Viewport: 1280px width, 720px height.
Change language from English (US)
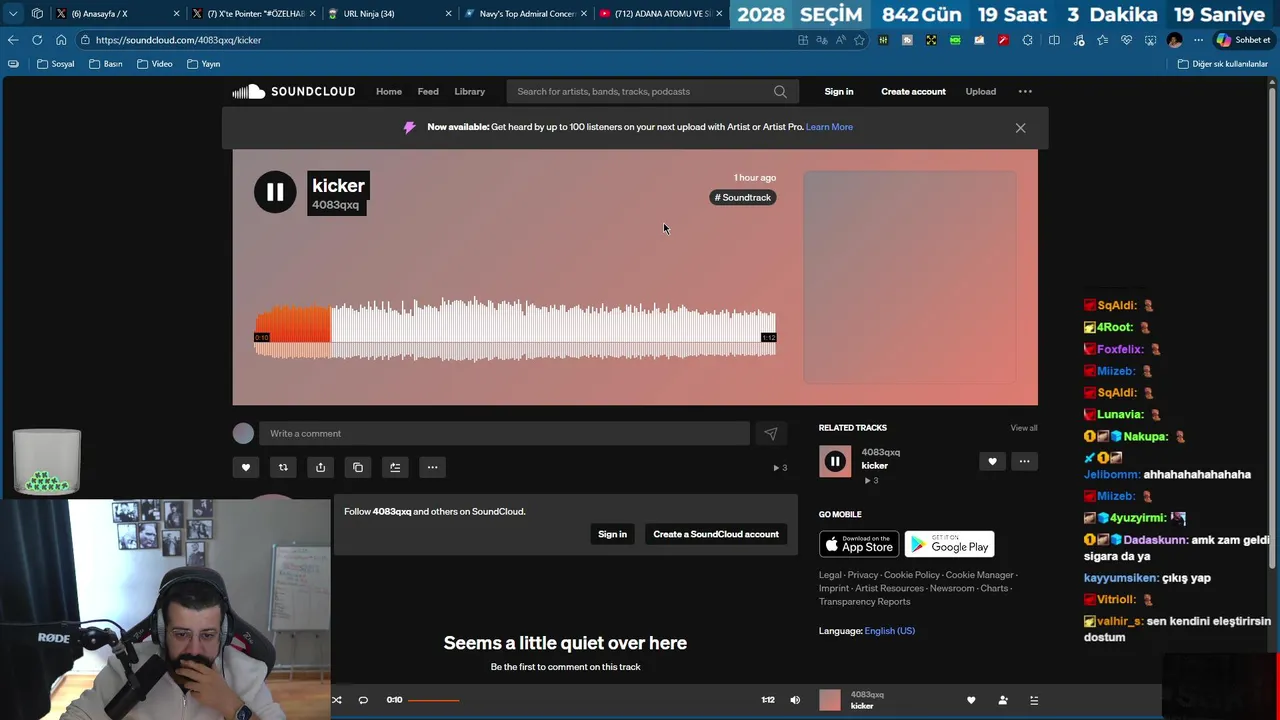pyautogui.click(x=889, y=631)
